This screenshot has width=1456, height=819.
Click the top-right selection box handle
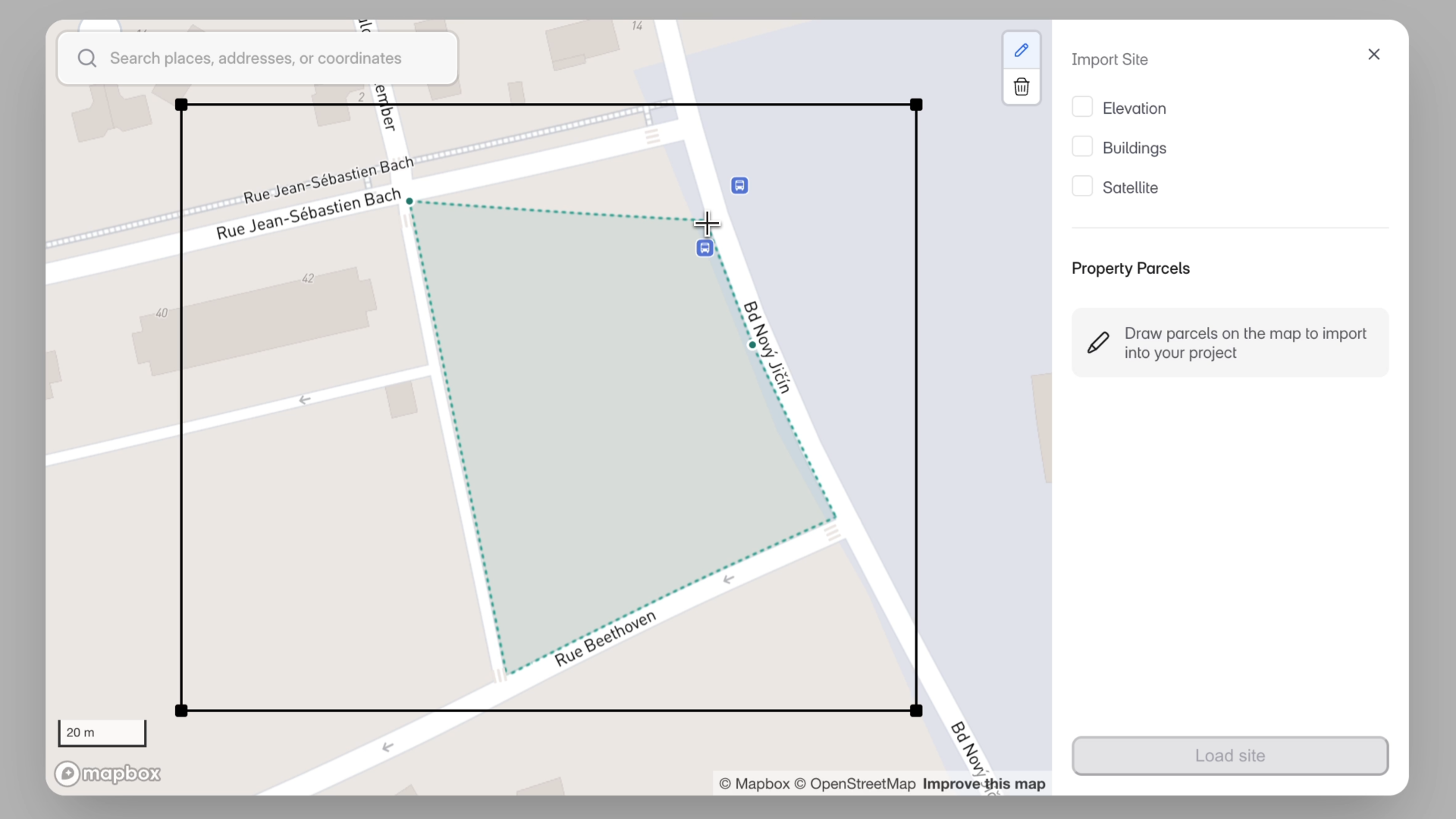[x=916, y=105]
